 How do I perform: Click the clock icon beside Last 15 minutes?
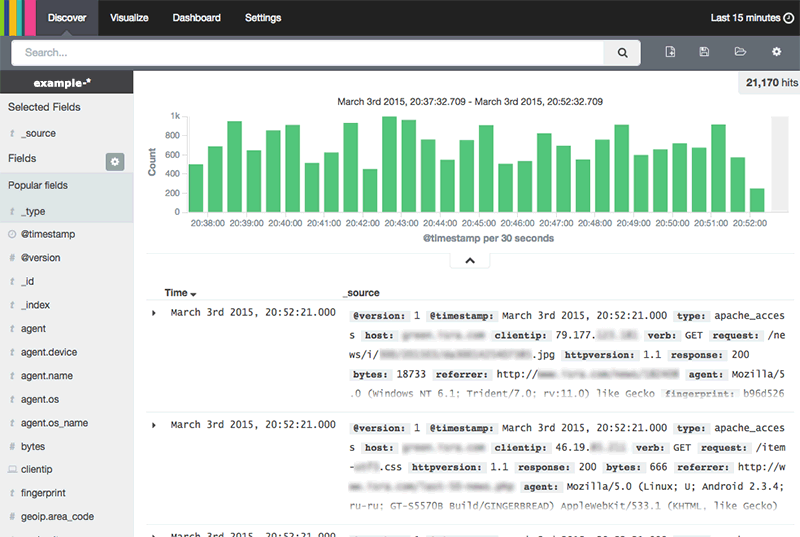click(789, 18)
